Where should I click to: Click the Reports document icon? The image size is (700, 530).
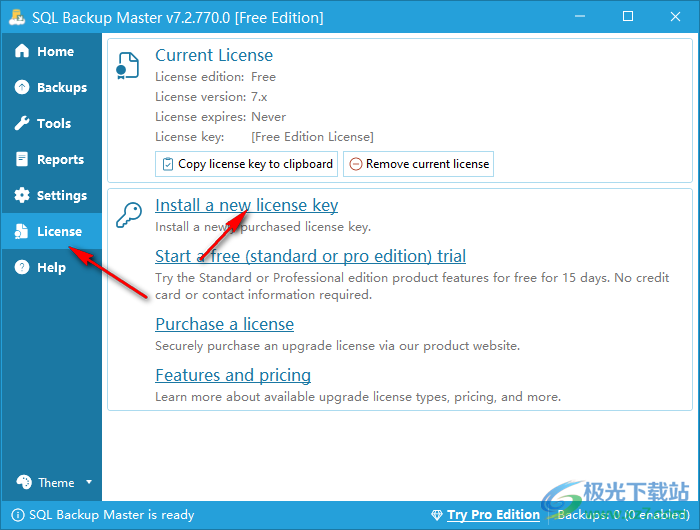pos(21,160)
